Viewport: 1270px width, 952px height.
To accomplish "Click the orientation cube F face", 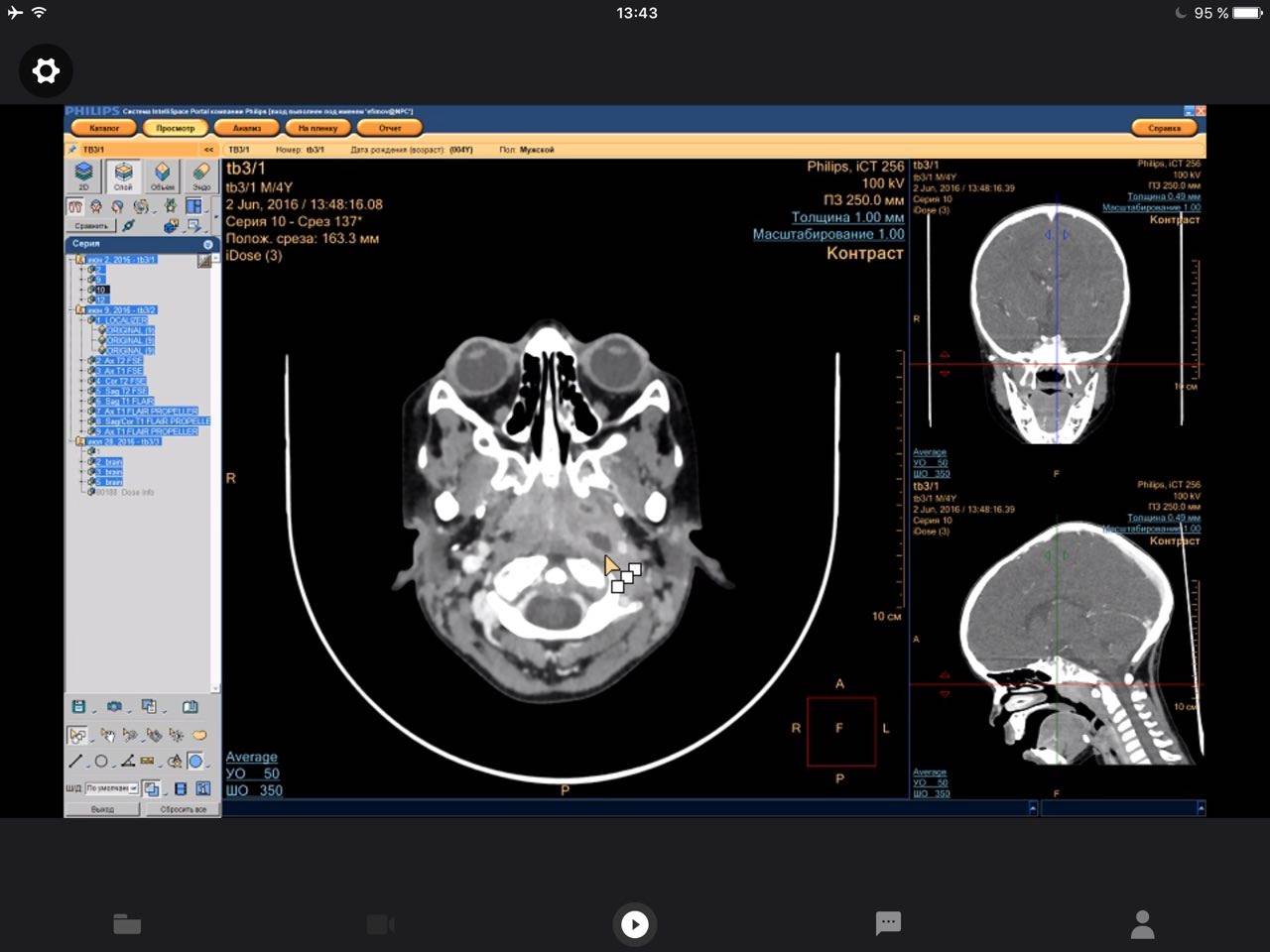I will click(840, 730).
